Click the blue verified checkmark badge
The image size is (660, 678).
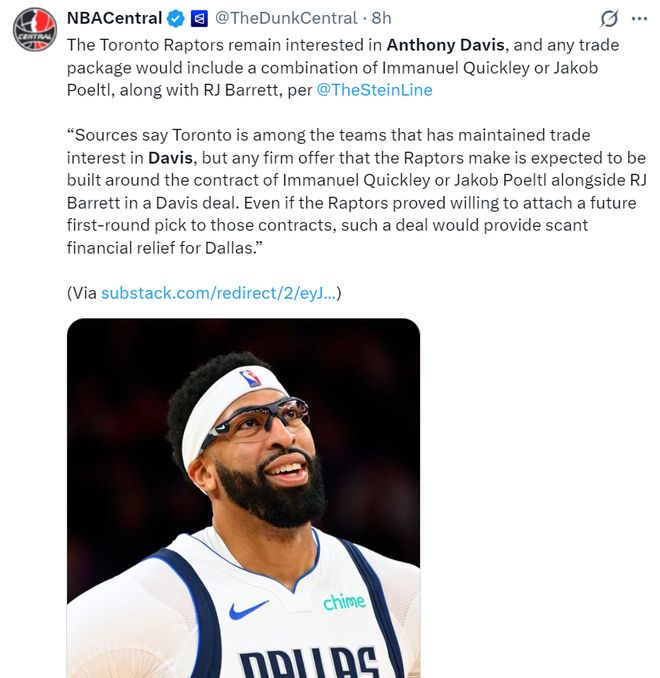pos(176,18)
